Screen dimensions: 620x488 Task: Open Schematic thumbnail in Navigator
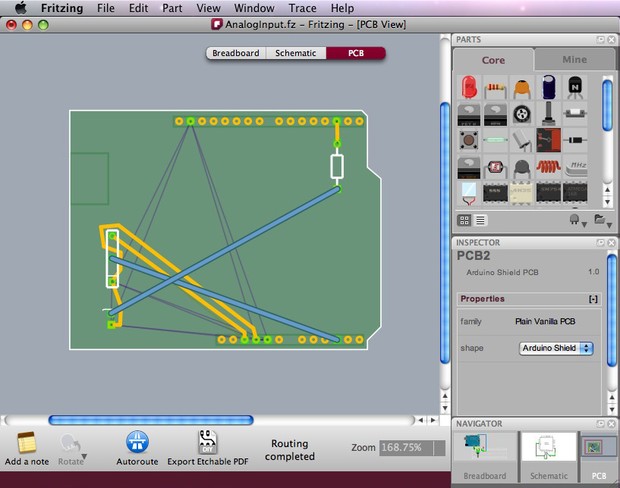tap(548, 447)
